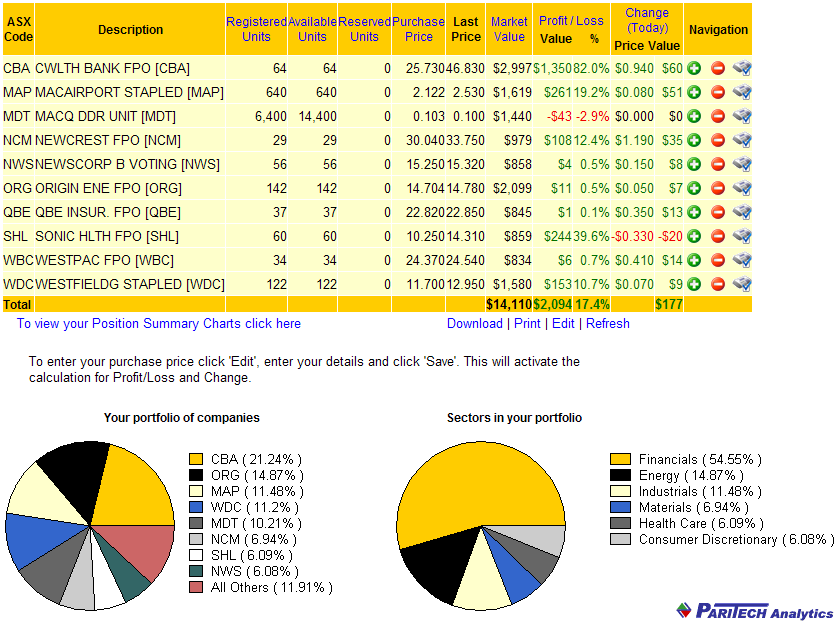Click the black Energy legend swatch

point(620,475)
